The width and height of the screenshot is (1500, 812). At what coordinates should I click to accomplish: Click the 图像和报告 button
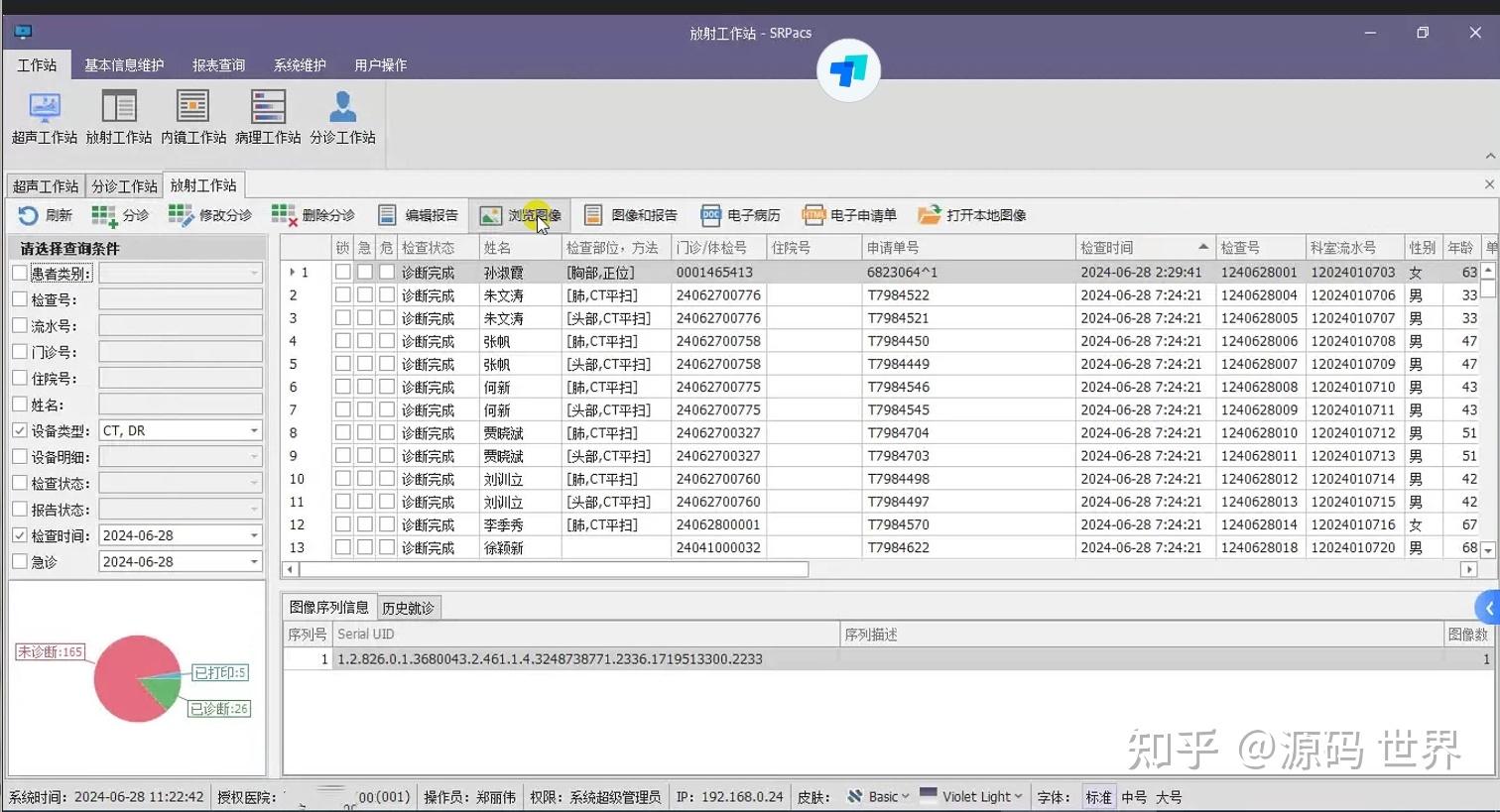[632, 214]
